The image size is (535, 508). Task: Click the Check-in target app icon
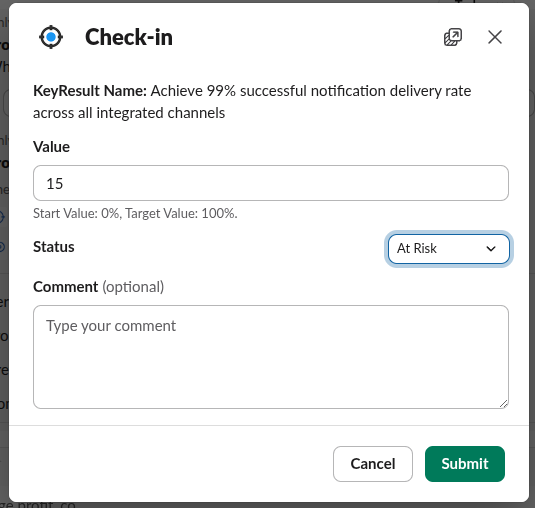(x=51, y=37)
